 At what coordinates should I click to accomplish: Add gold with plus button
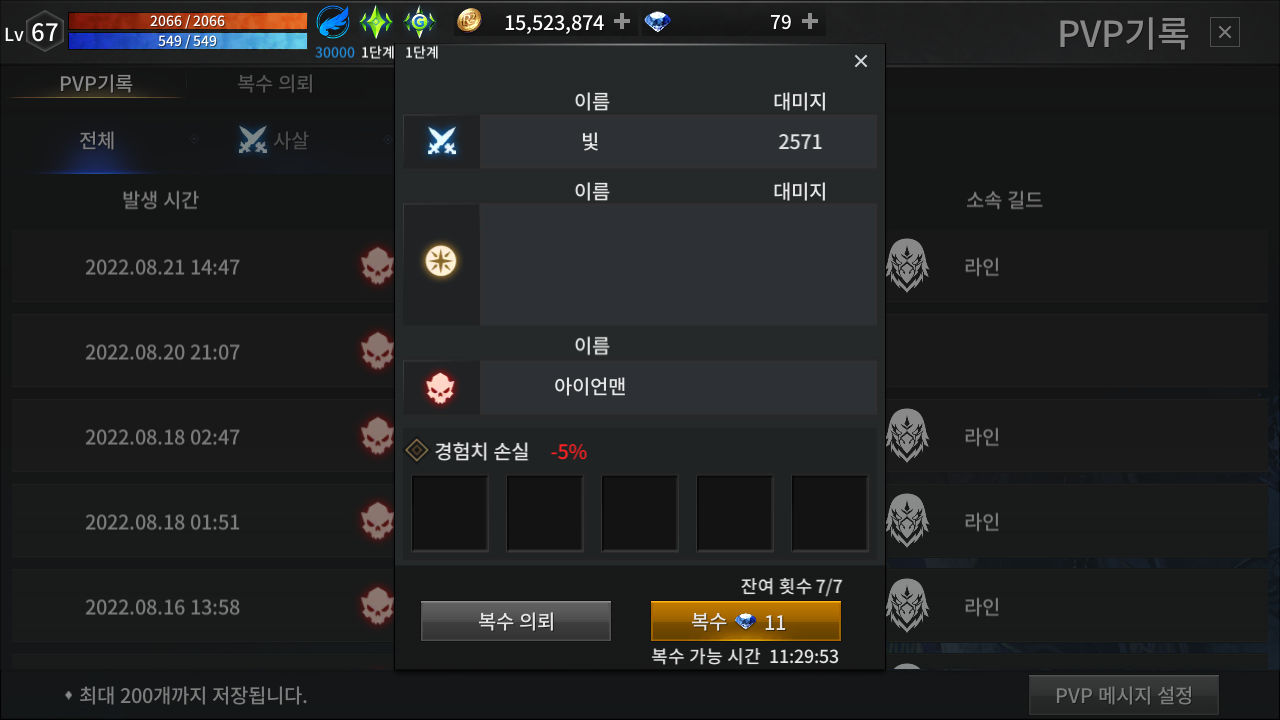[622, 21]
